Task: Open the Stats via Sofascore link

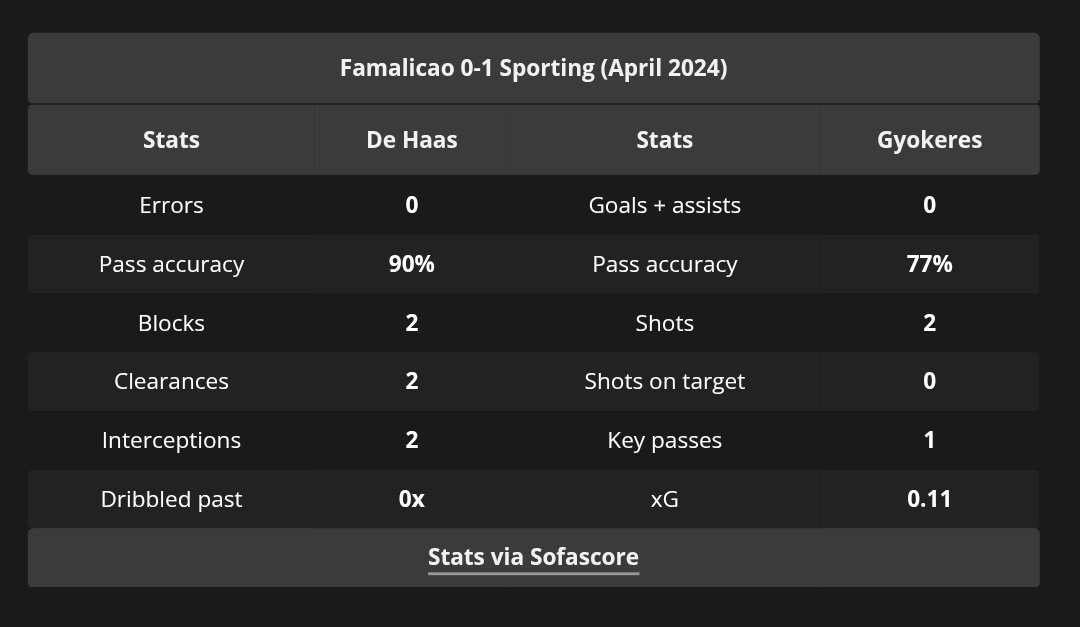Action: [533, 557]
